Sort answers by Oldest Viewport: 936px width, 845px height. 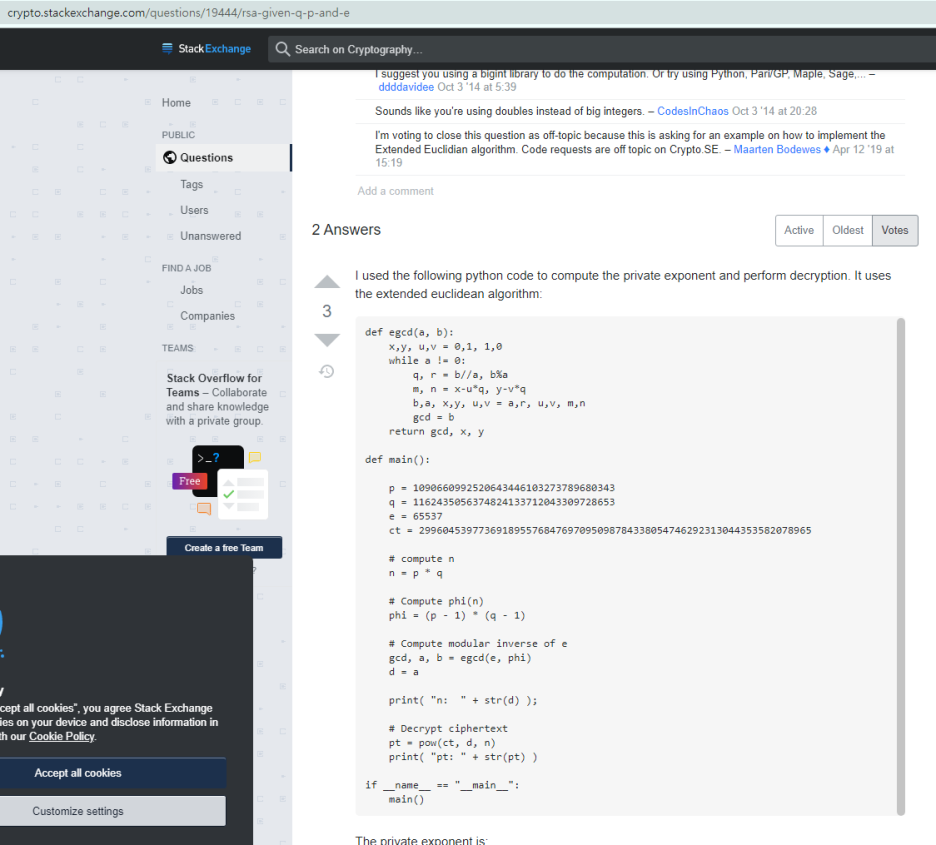click(x=848, y=230)
